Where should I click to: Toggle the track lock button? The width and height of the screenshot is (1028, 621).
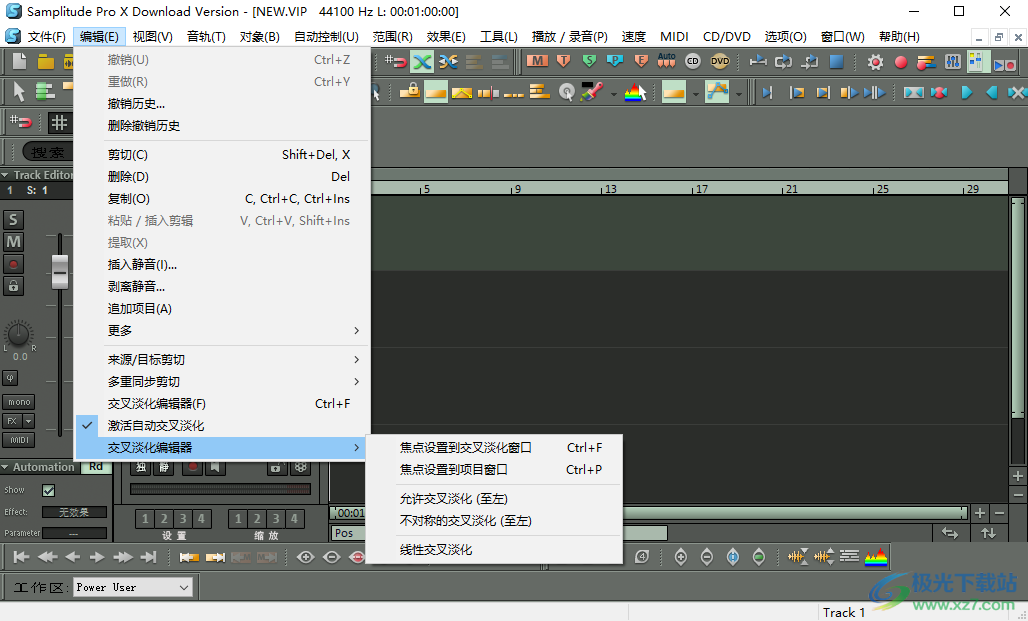(13, 286)
